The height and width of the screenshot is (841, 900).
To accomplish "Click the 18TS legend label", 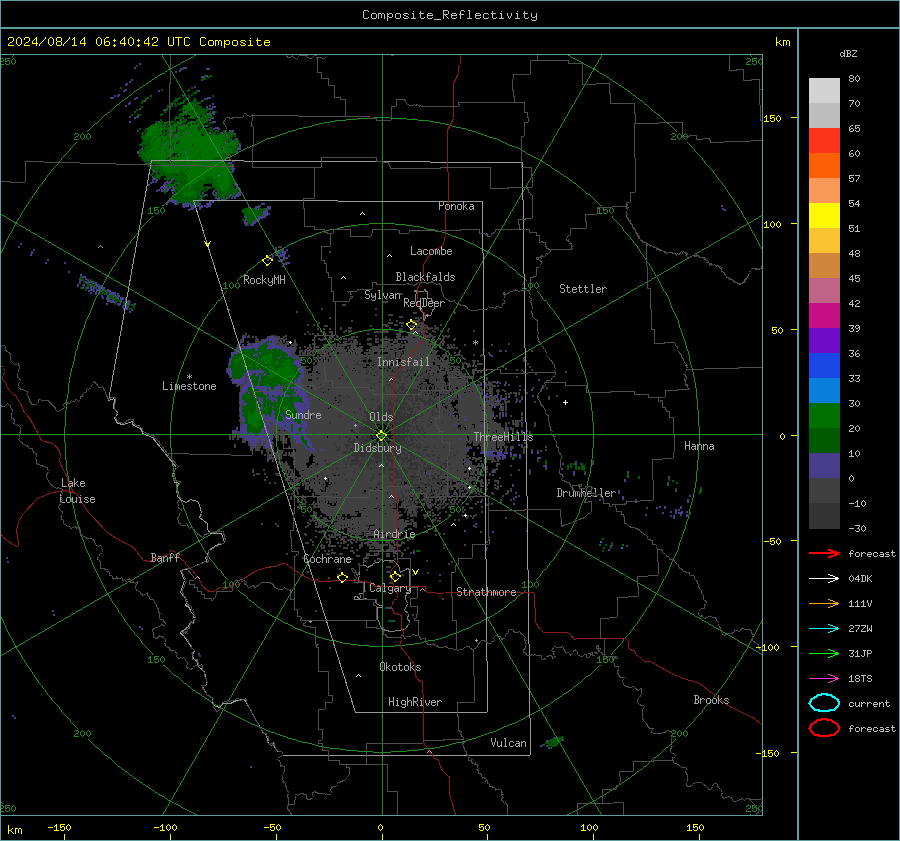I will [860, 679].
